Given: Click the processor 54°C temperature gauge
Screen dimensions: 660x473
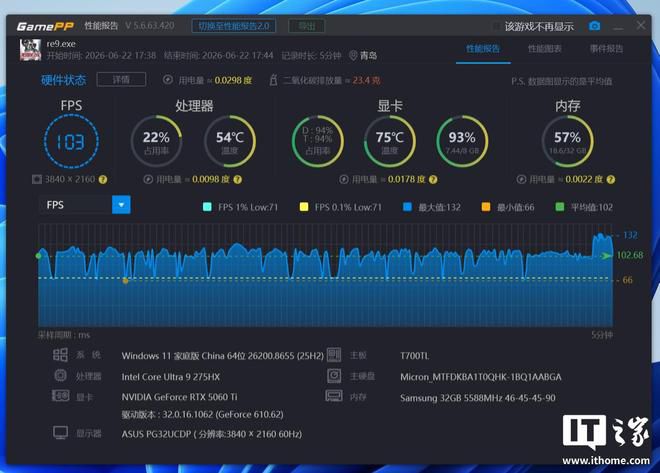Looking at the screenshot, I should pyautogui.click(x=230, y=141).
